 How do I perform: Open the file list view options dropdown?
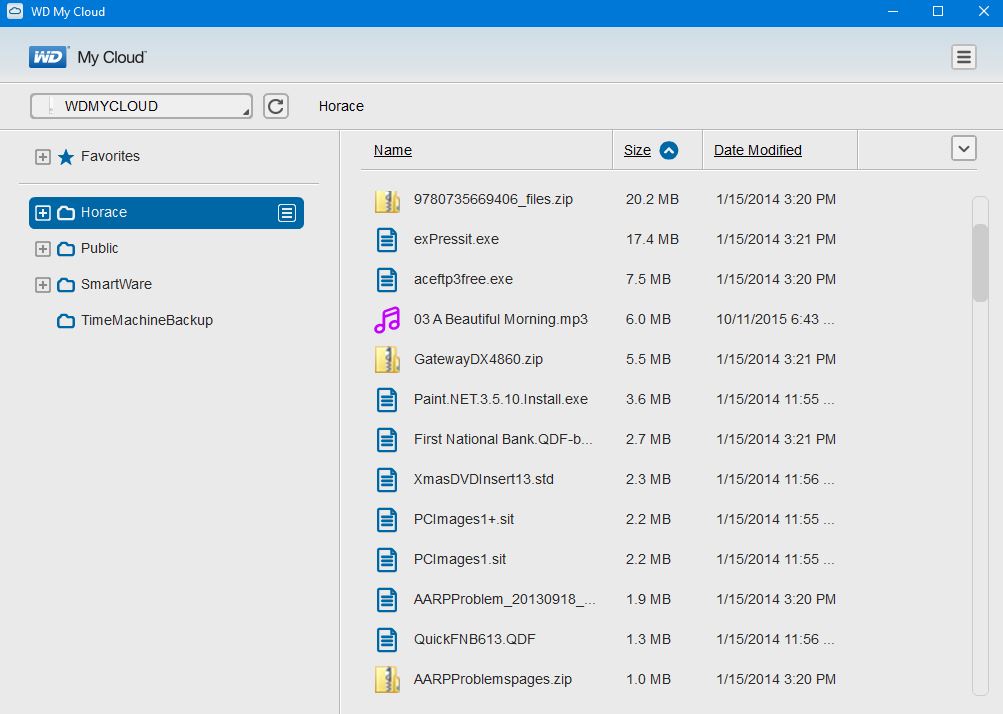(963, 148)
